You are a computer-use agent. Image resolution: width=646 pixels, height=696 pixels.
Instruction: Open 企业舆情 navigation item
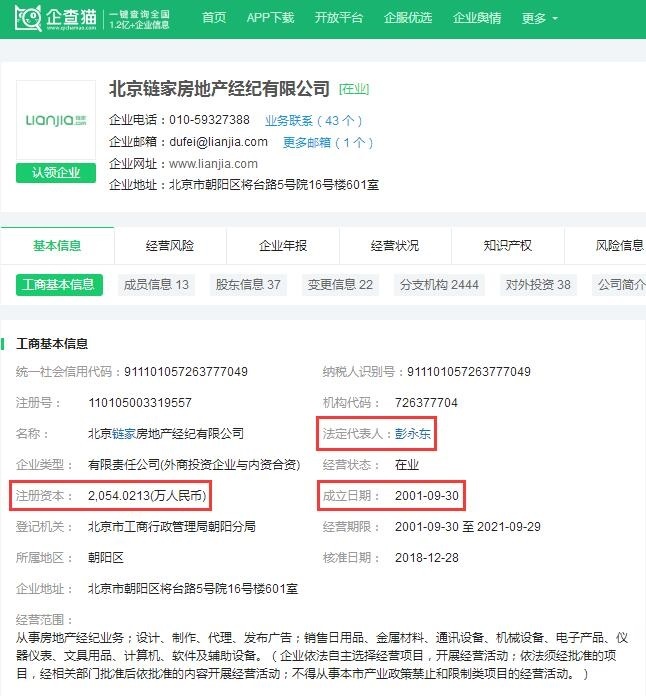coord(477,18)
